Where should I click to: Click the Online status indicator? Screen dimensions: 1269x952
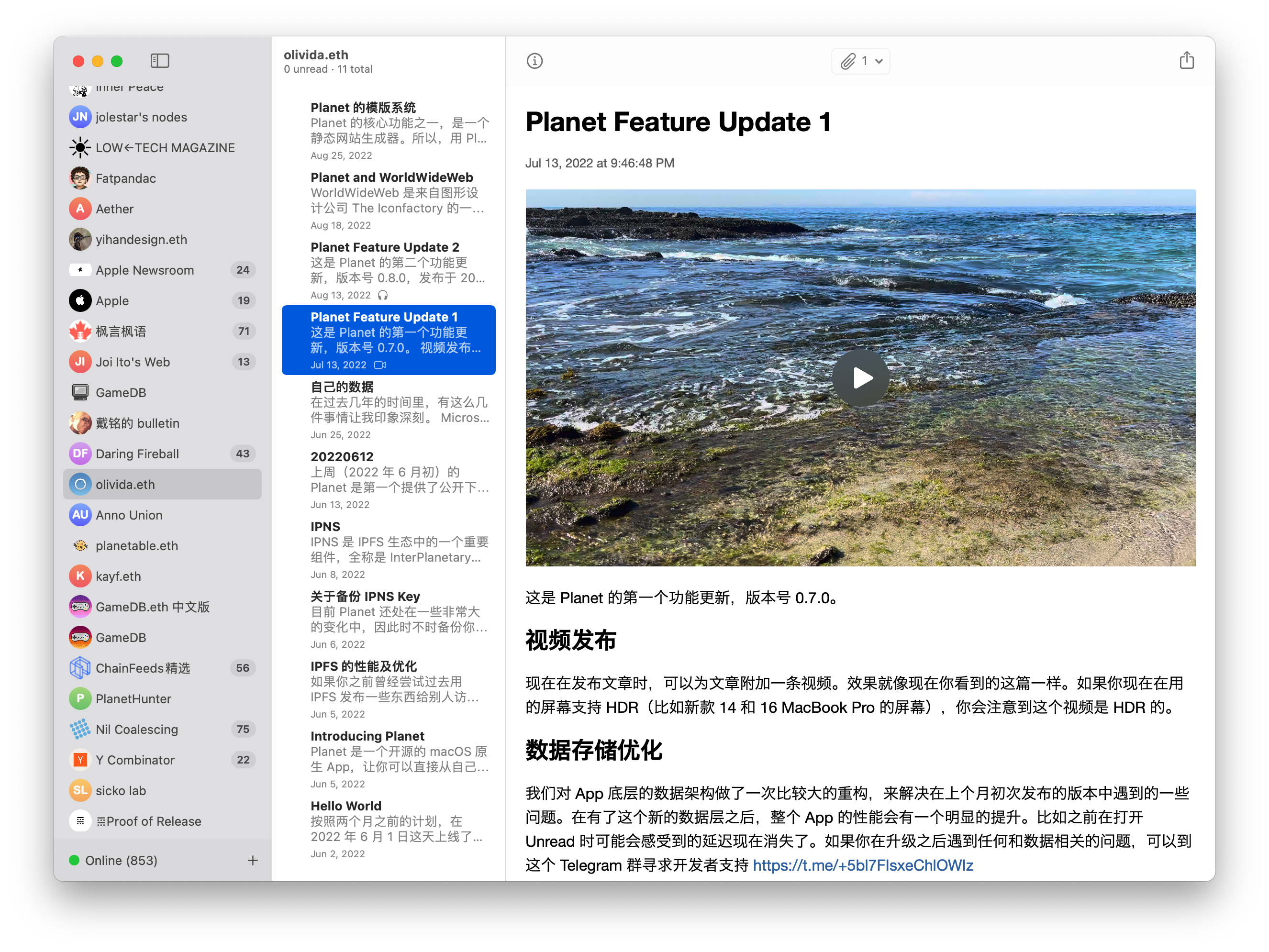point(74,860)
